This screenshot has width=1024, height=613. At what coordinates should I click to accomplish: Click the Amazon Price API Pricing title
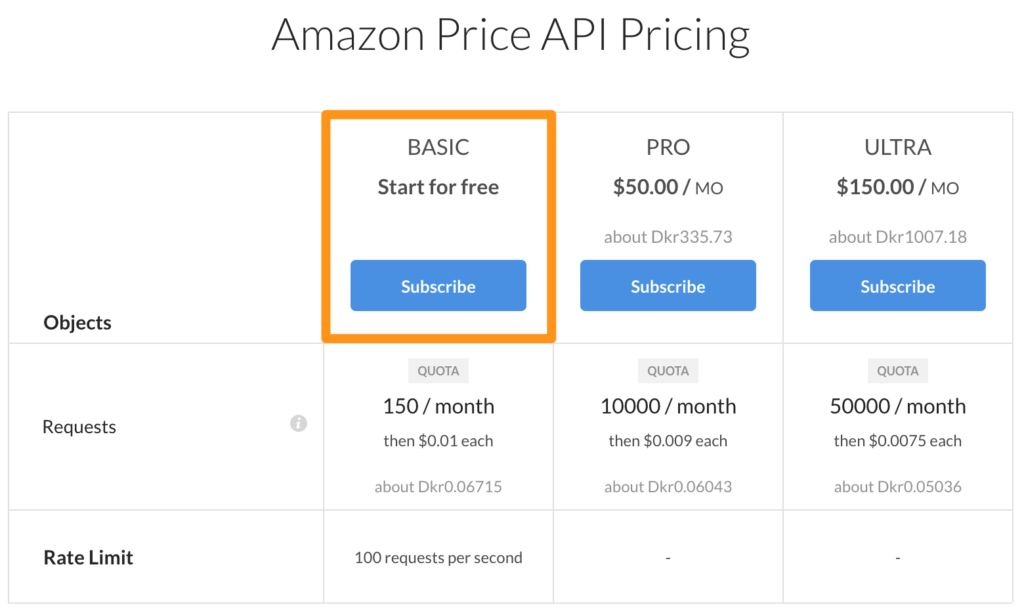pos(511,34)
